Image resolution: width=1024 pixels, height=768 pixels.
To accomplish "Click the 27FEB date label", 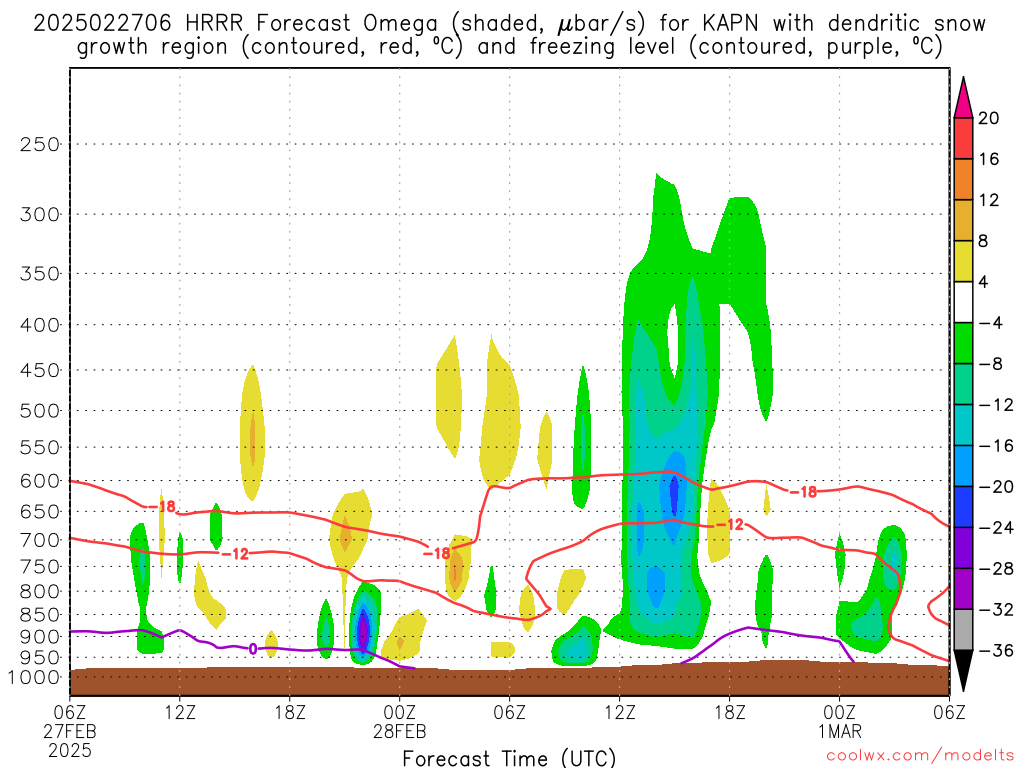I will coord(70,731).
